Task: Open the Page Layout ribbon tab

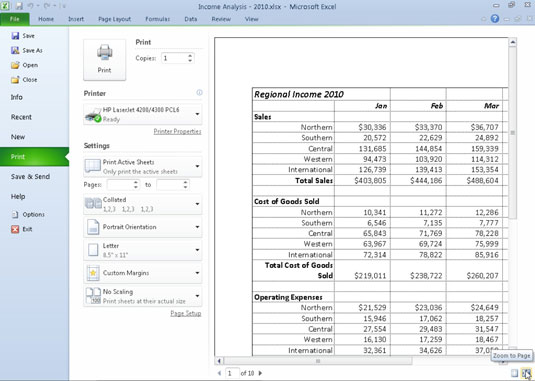Action: (x=114, y=19)
